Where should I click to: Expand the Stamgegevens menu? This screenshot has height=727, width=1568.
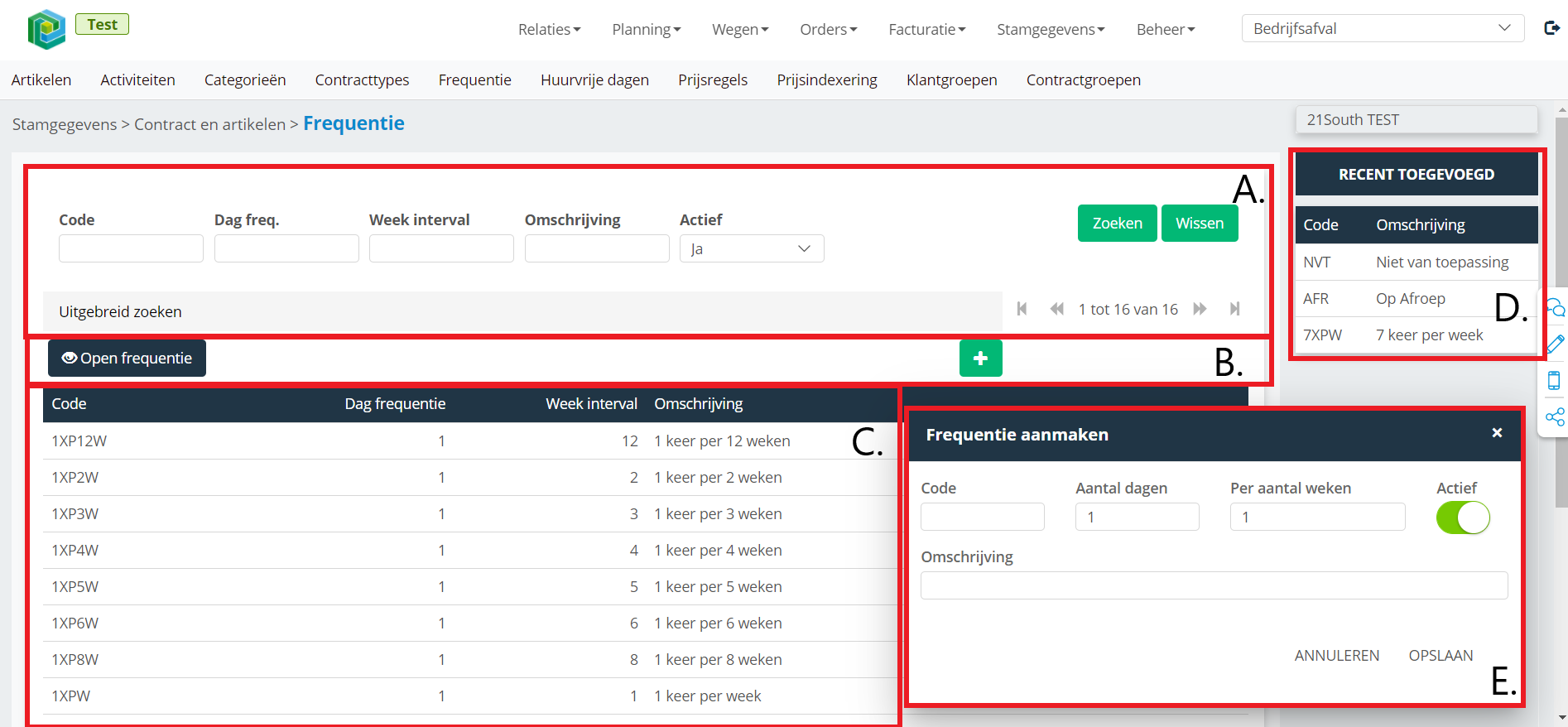pos(1051,29)
